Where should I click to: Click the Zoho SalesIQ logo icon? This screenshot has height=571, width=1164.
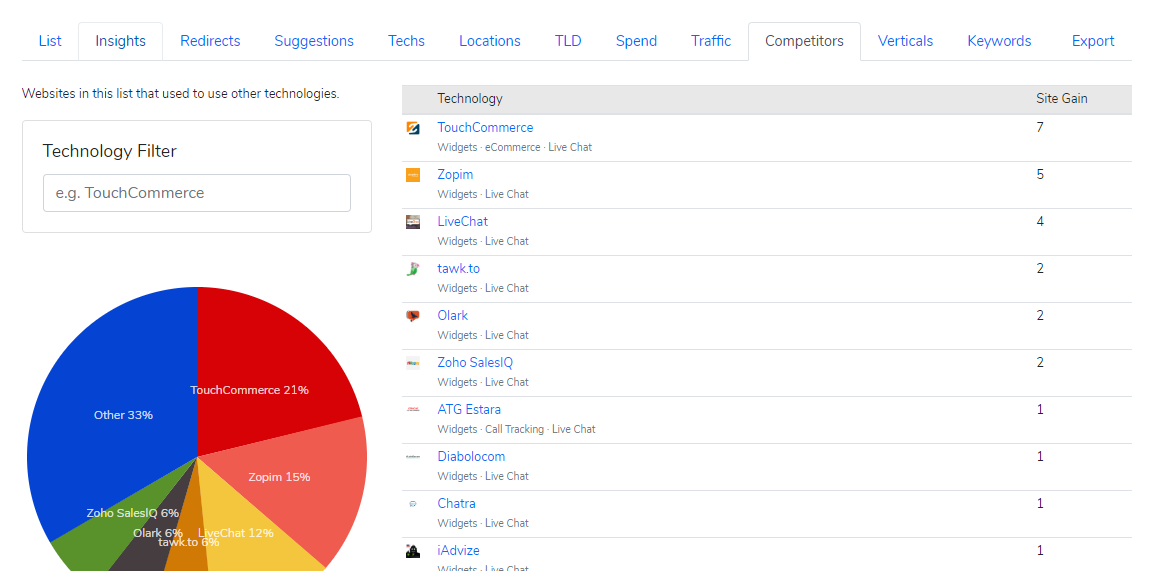click(x=413, y=362)
